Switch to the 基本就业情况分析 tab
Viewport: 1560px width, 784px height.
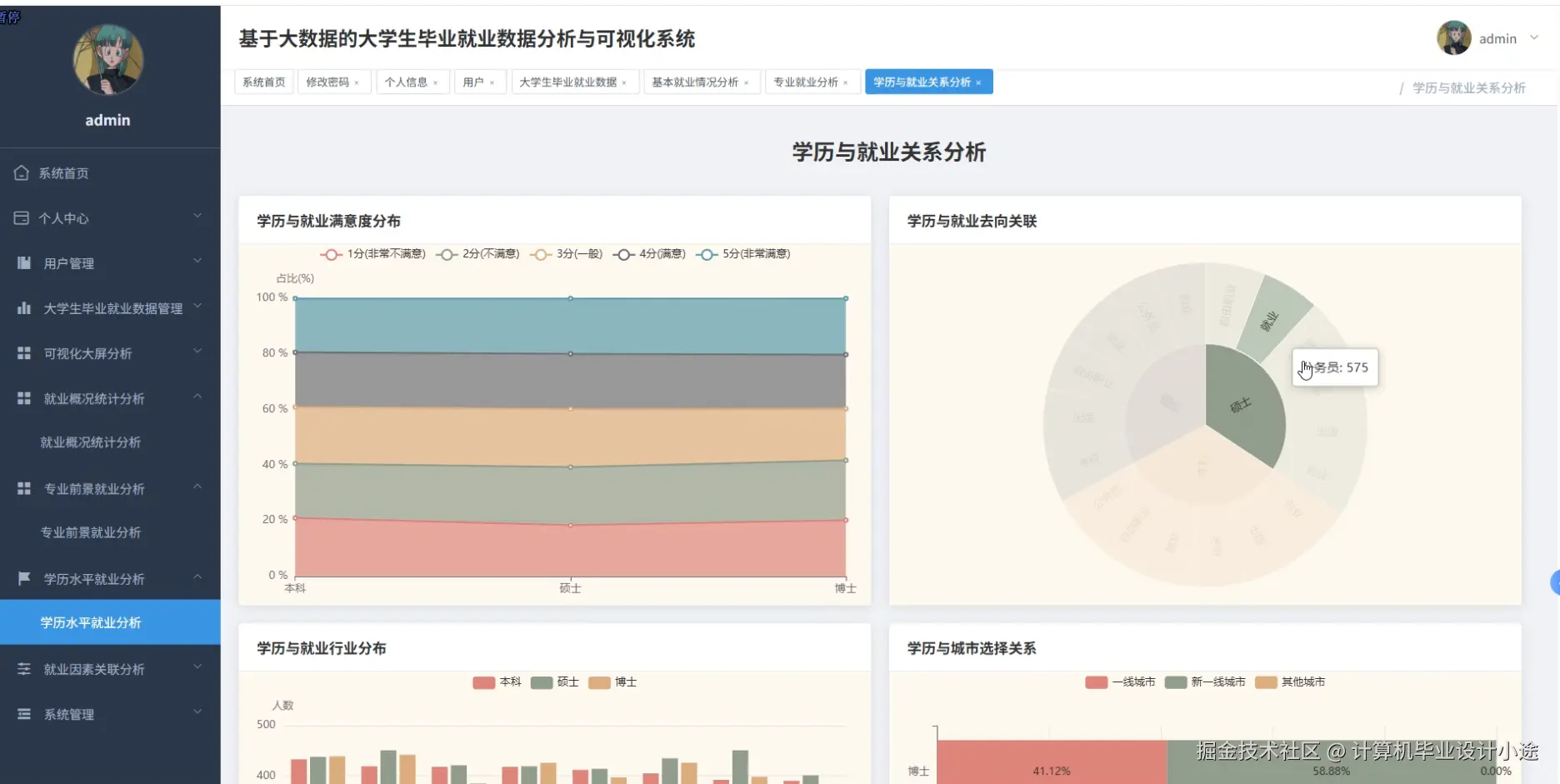tap(696, 82)
